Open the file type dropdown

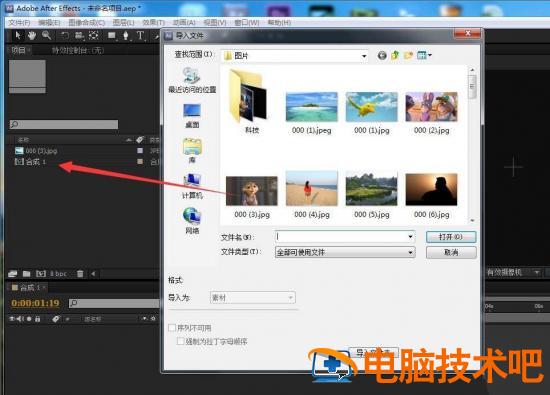click(345, 252)
